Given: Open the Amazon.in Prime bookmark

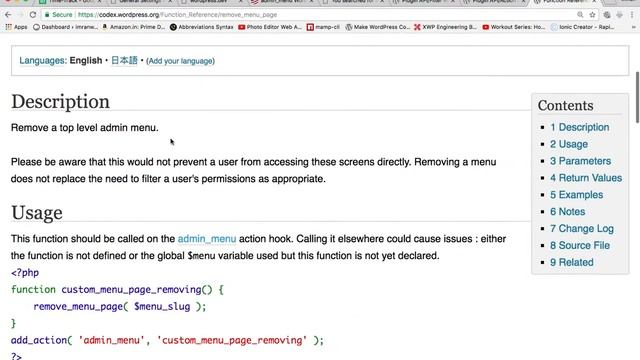Looking at the screenshot, I should point(133,27).
